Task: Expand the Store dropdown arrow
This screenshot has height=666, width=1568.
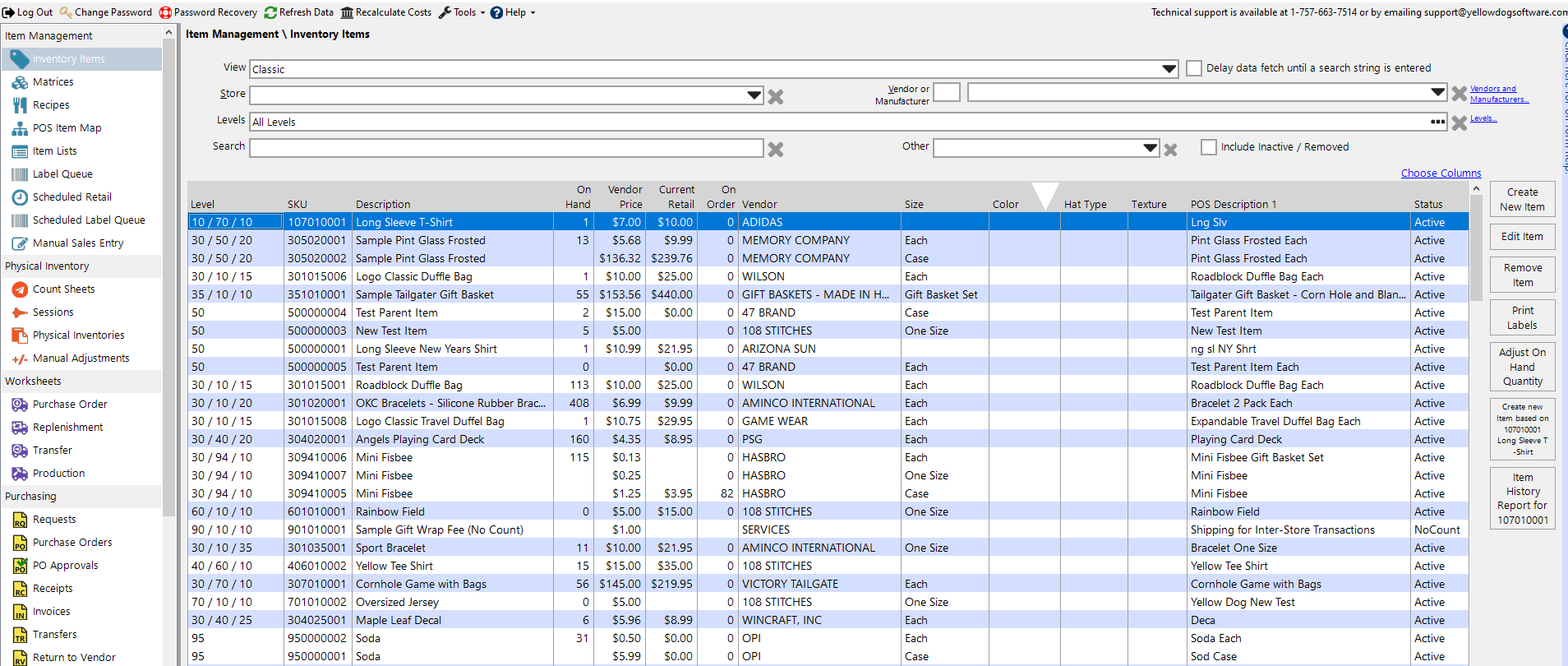Action: point(754,95)
